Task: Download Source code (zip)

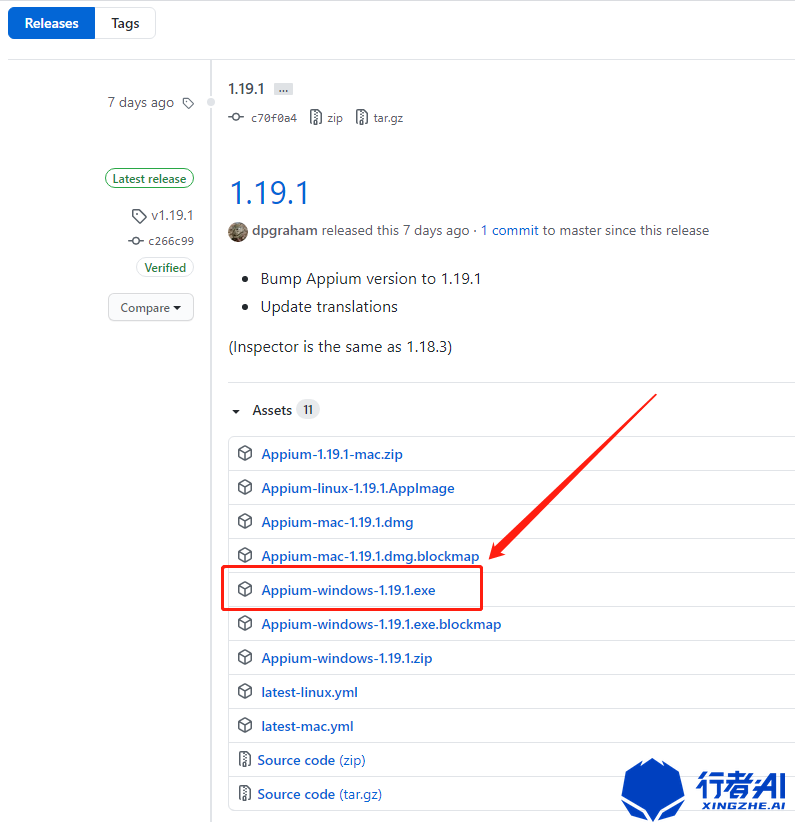Action: 311,761
